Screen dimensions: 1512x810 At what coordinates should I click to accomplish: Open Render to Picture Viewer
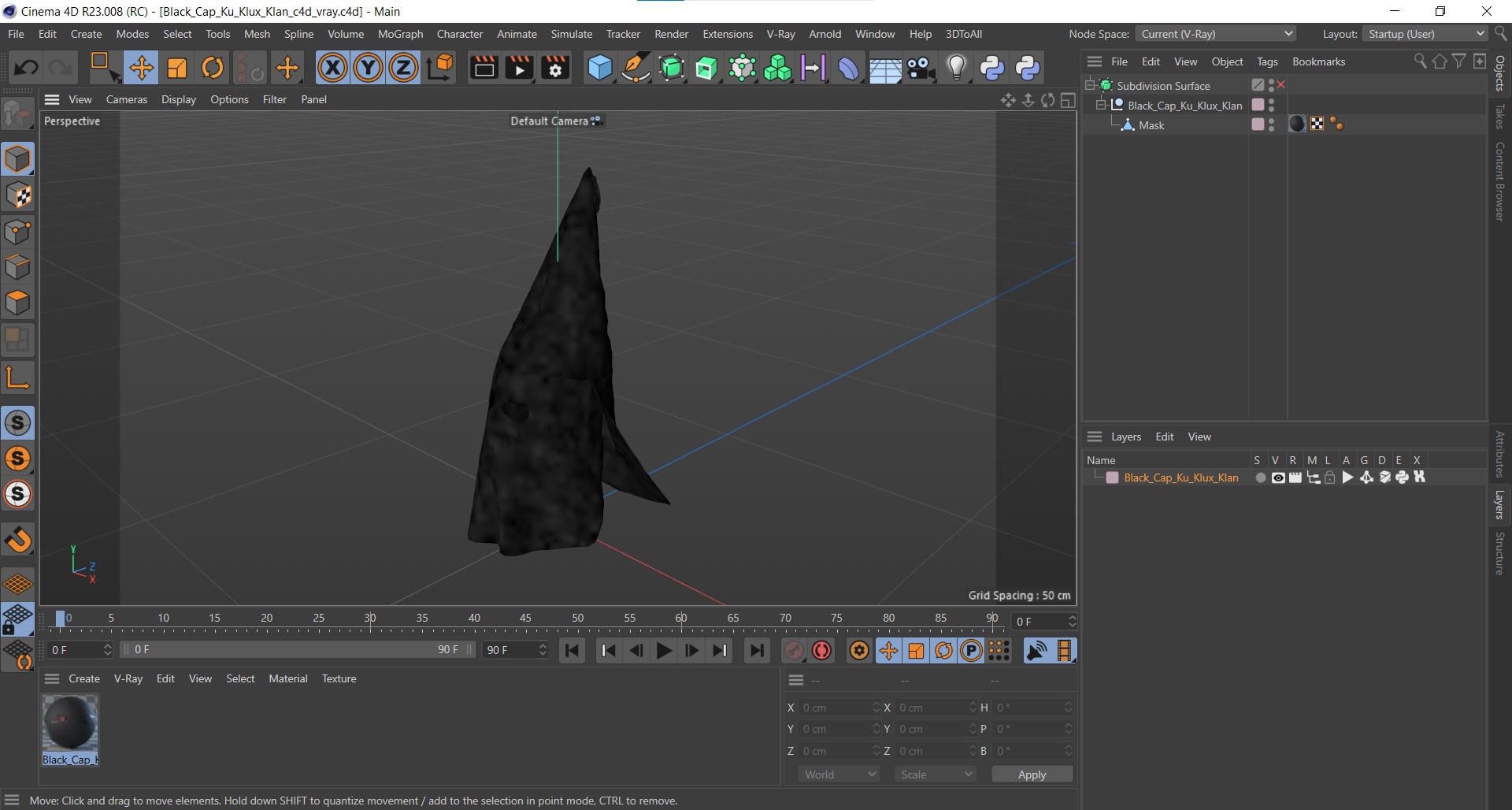(519, 68)
